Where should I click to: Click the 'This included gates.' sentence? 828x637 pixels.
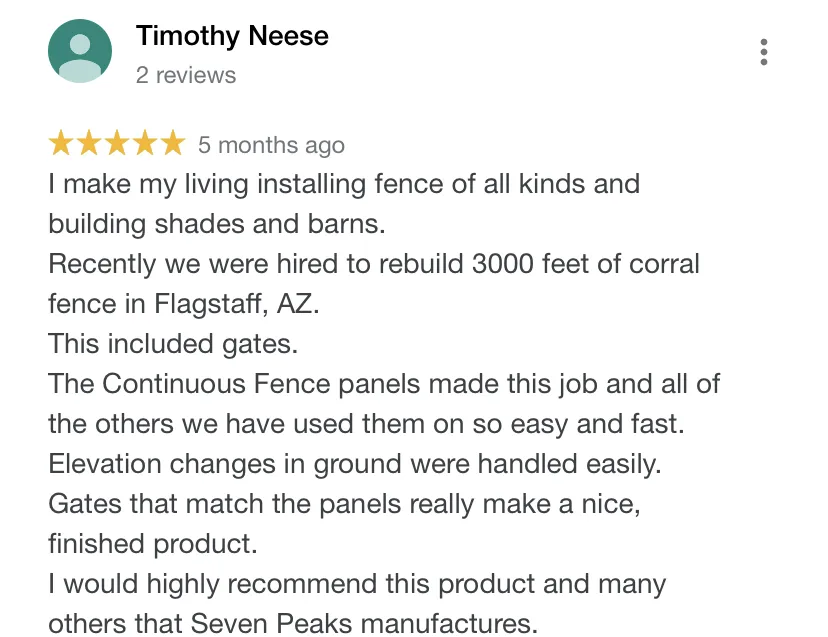[173, 344]
